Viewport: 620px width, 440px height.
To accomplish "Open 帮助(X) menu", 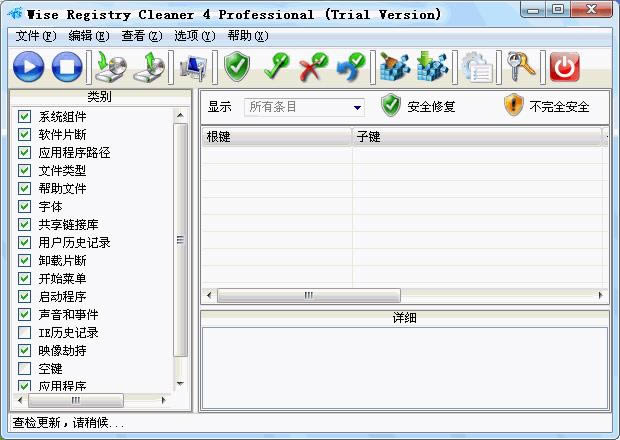I will [x=248, y=36].
